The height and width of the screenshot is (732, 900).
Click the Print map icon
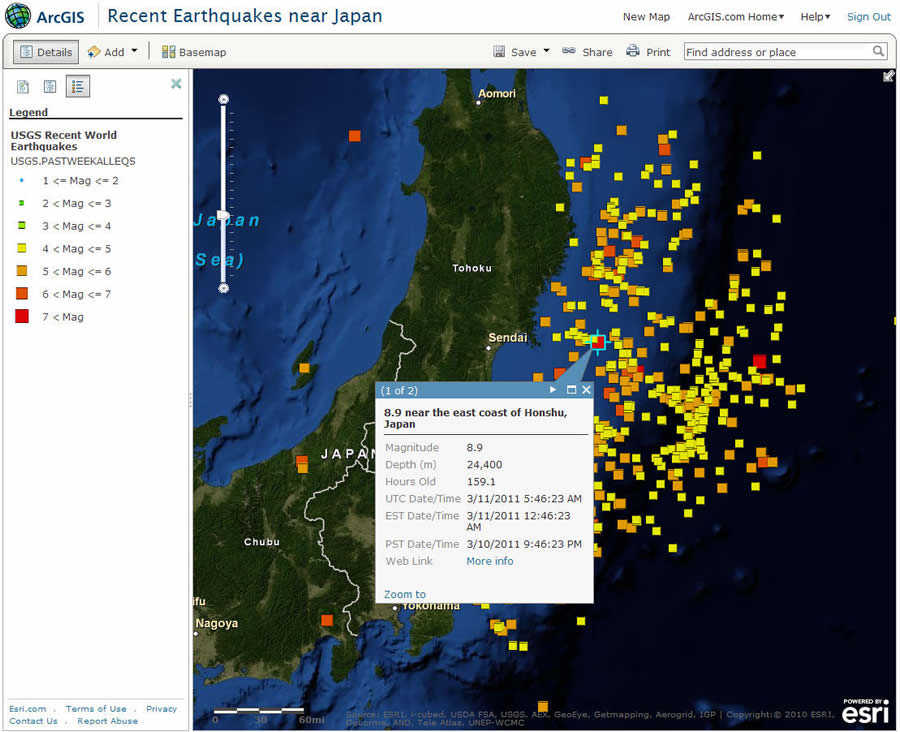pyautogui.click(x=648, y=51)
